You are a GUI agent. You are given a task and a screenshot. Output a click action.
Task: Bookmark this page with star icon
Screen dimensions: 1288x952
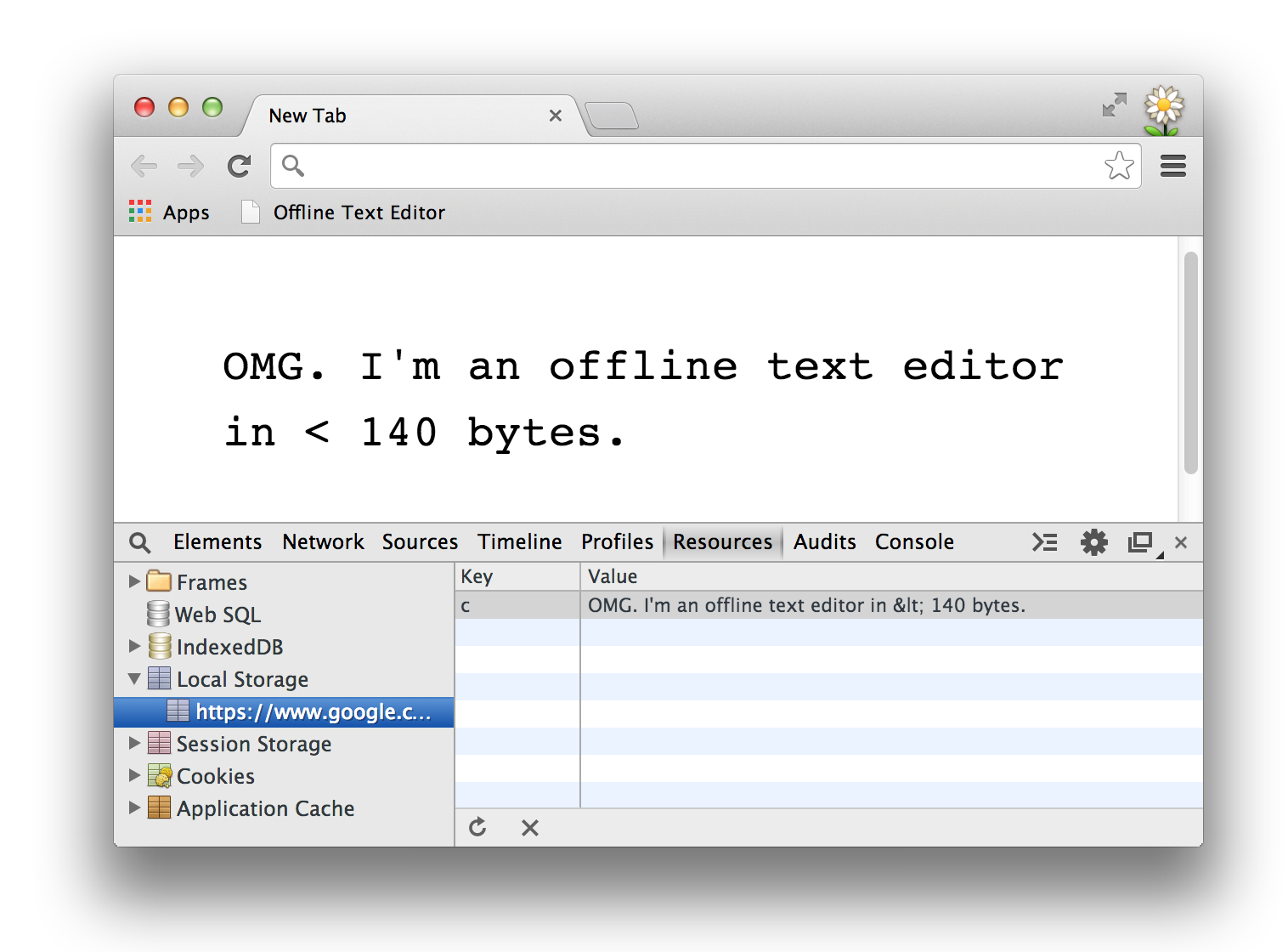click(1119, 166)
